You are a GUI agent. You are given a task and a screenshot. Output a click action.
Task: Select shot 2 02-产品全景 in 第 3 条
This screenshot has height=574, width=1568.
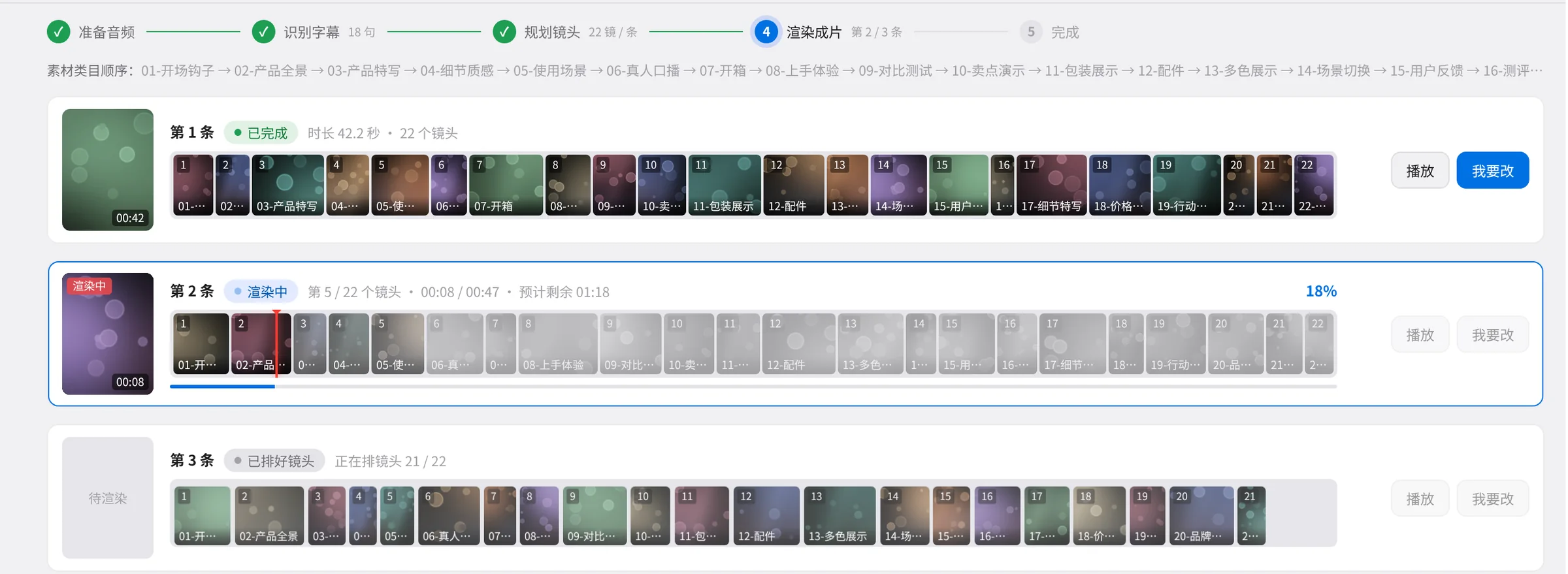coord(269,515)
